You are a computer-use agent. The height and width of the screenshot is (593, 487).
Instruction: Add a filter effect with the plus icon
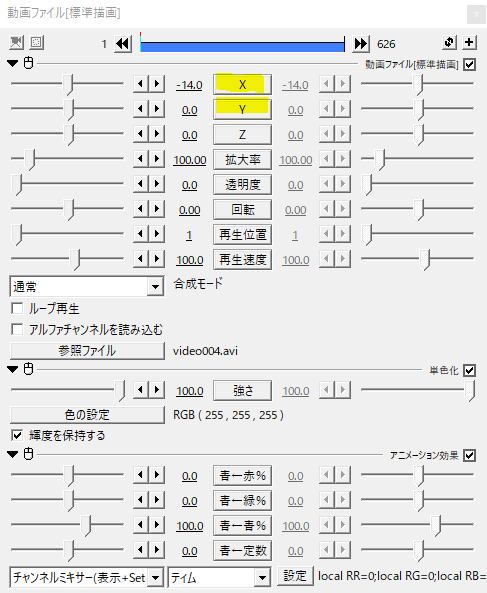(469, 42)
